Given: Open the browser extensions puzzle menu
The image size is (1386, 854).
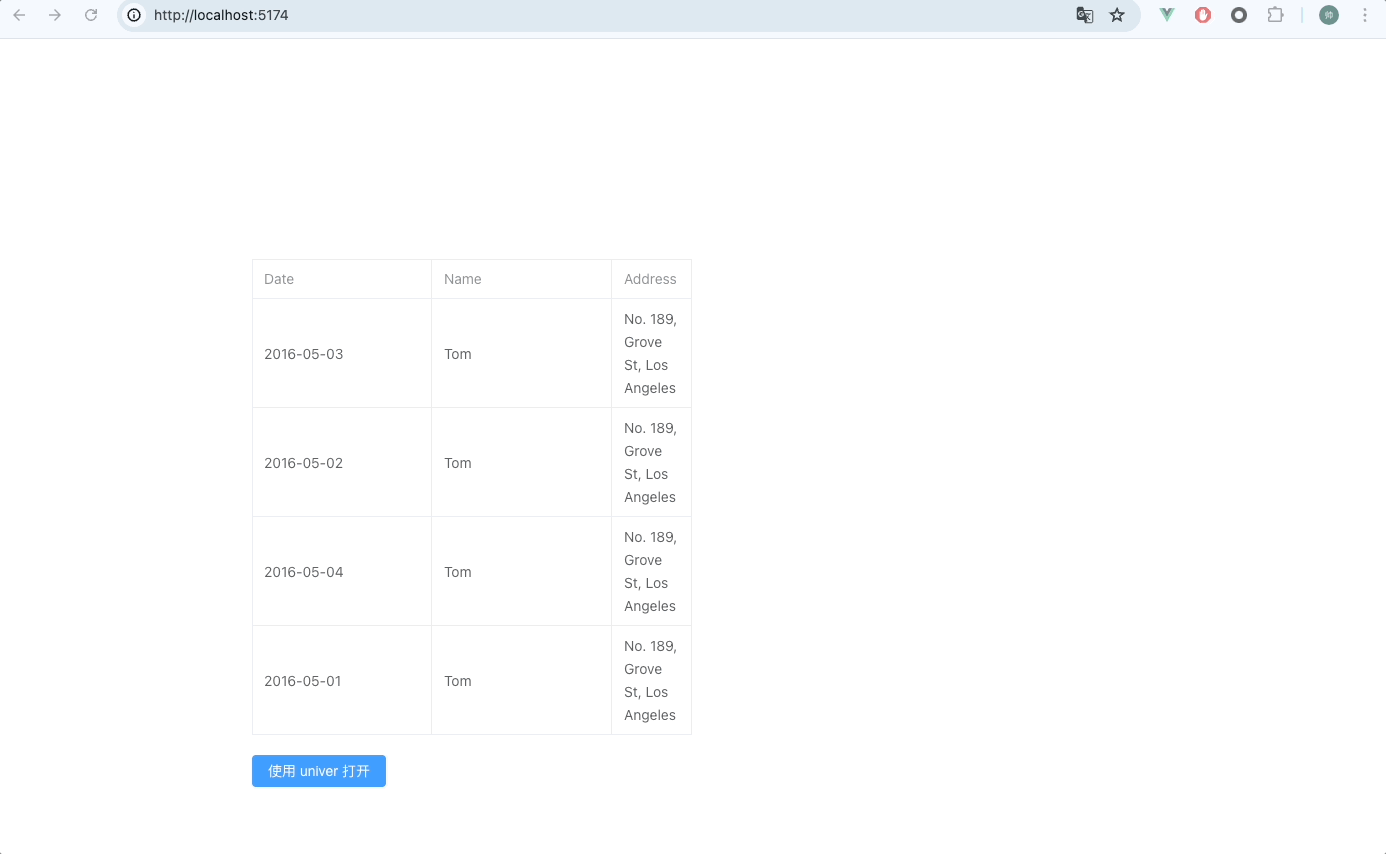Looking at the screenshot, I should (x=1275, y=15).
